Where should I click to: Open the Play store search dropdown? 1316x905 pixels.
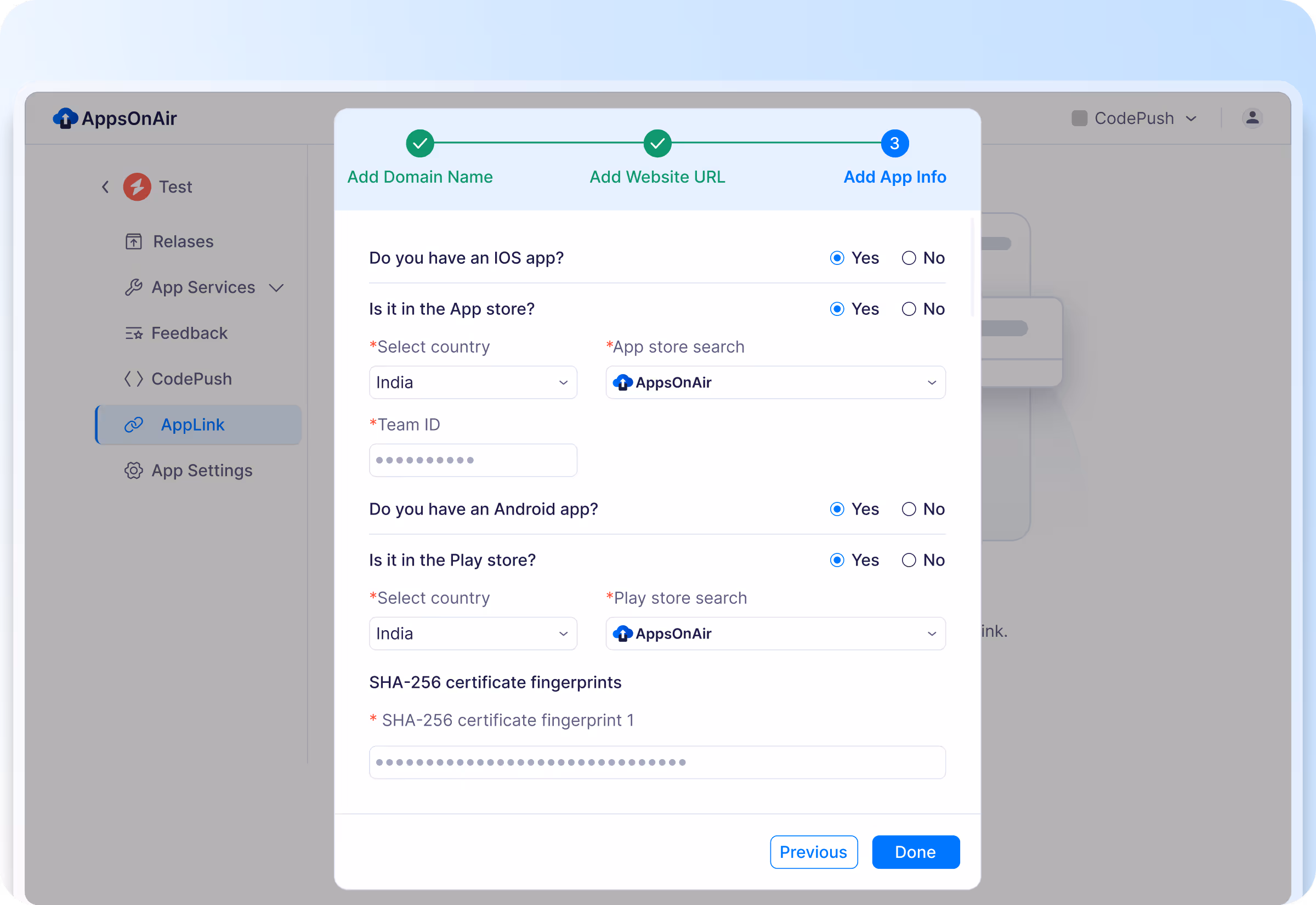pos(775,634)
